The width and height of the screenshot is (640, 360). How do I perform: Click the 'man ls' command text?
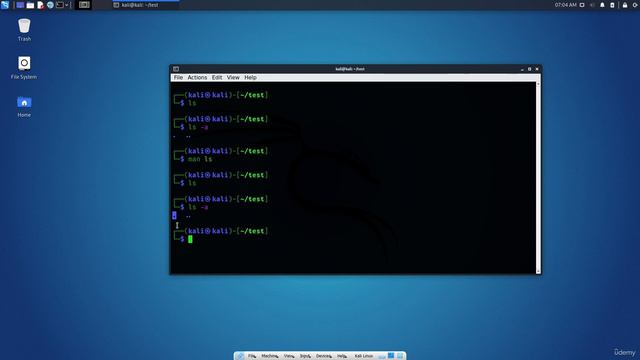point(200,159)
